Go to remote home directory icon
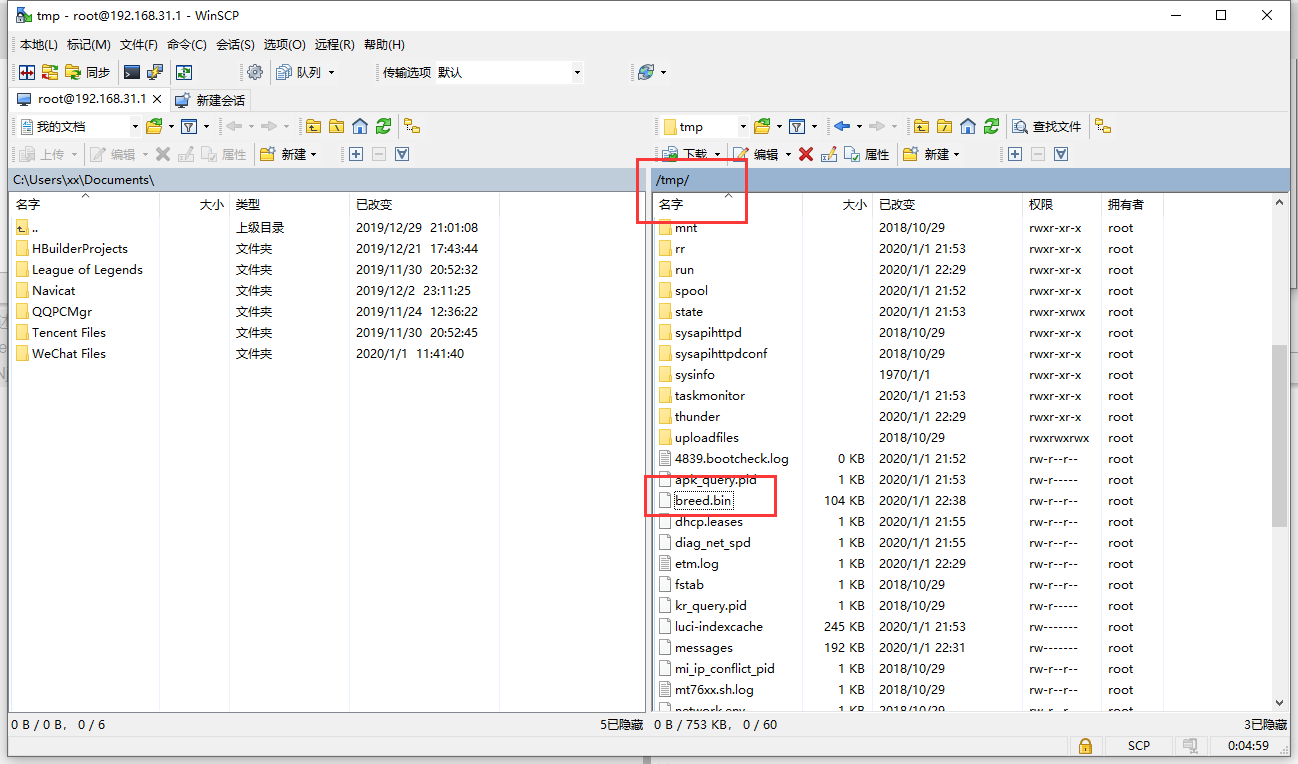 pyautogui.click(x=968, y=126)
